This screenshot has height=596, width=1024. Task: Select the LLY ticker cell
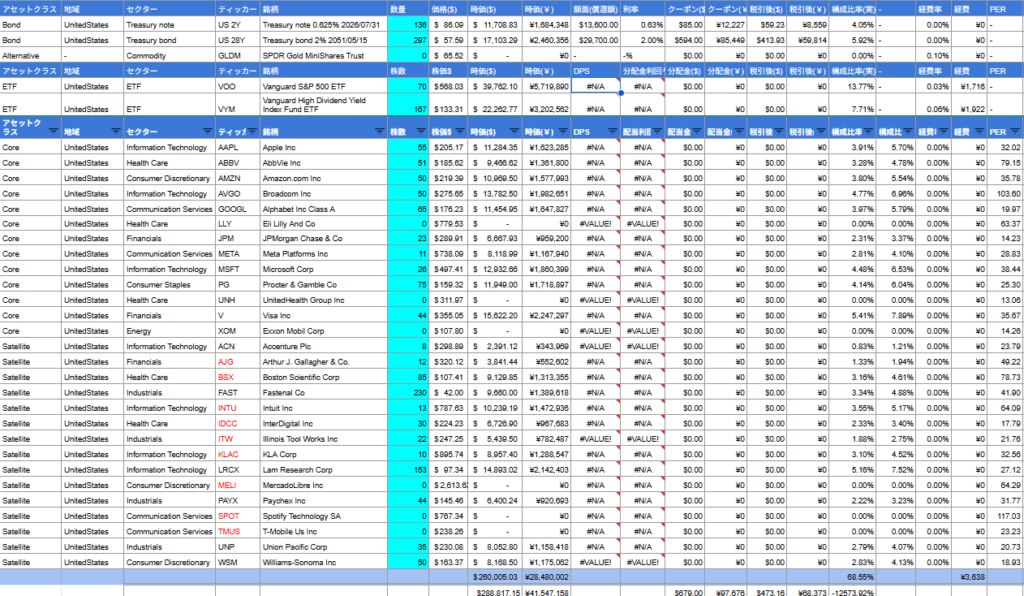pos(238,224)
